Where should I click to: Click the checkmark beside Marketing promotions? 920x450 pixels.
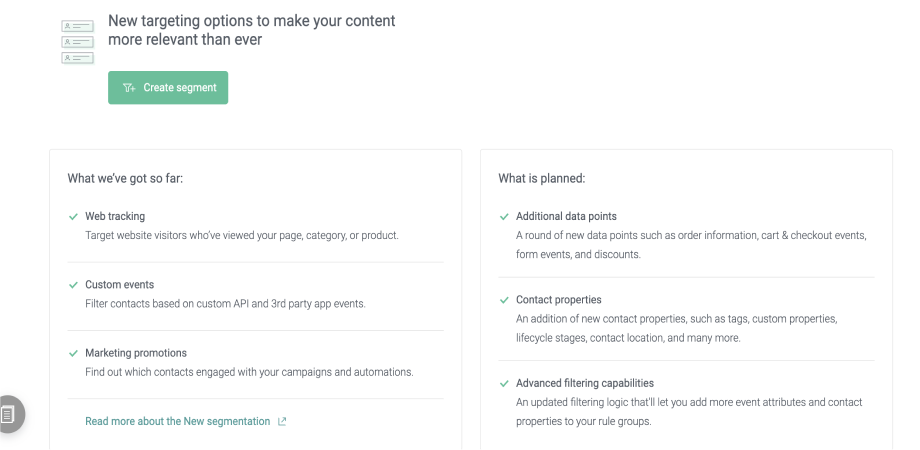(x=73, y=353)
